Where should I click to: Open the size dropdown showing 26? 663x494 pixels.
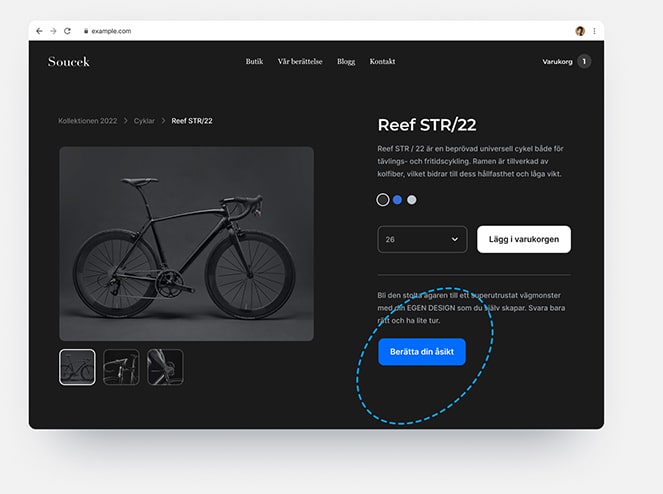tap(422, 239)
